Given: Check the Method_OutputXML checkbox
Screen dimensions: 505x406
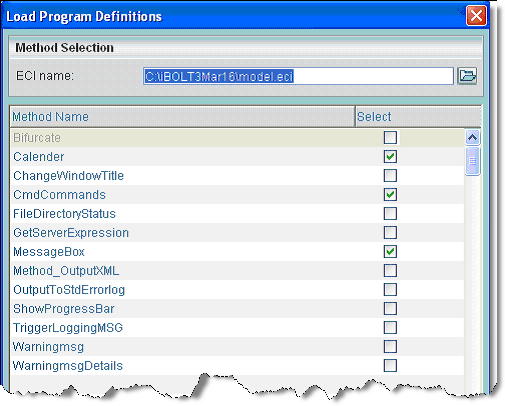Looking at the screenshot, I should pos(390,271).
